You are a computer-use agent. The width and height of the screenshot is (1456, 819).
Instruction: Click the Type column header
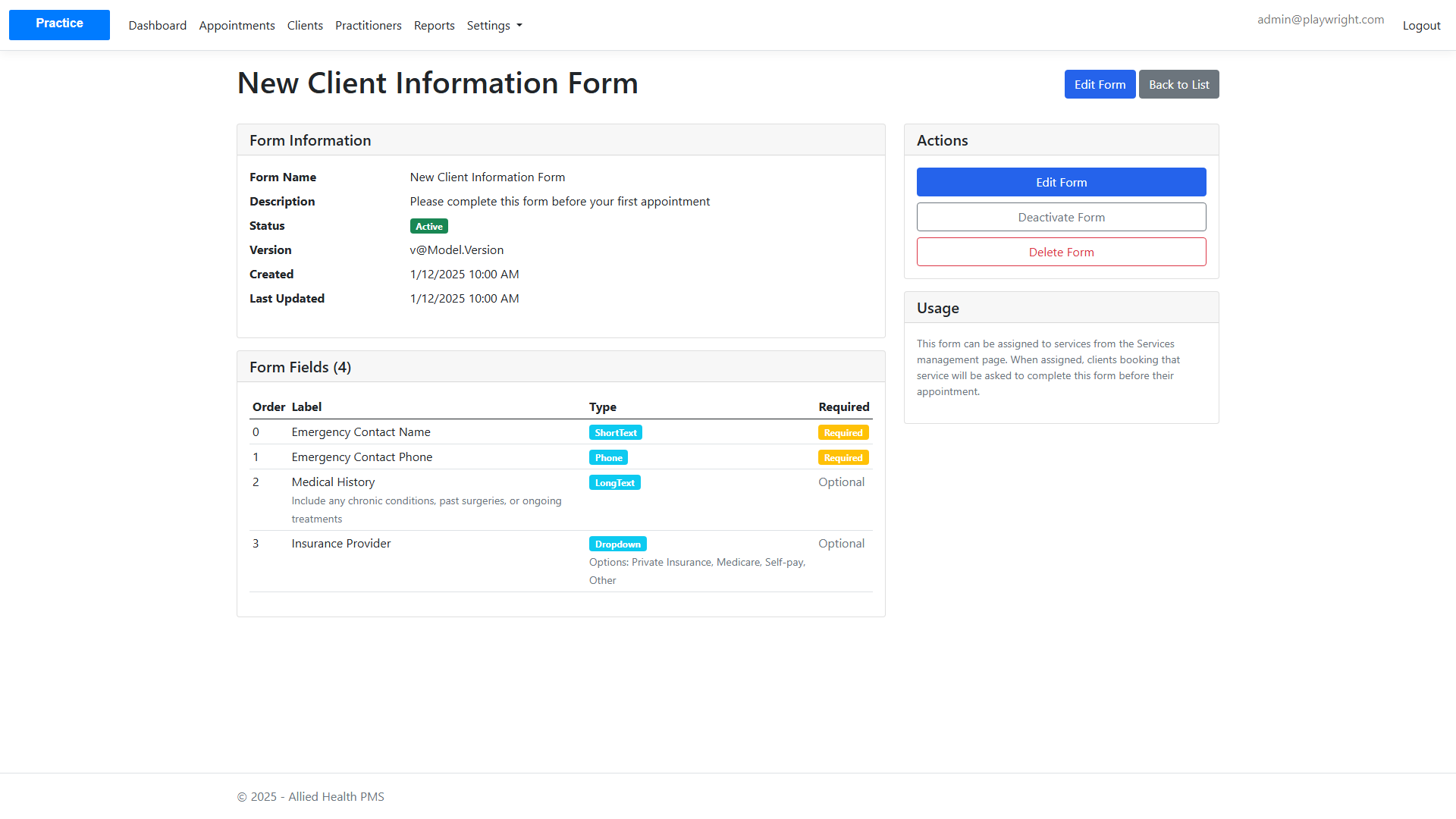[603, 406]
